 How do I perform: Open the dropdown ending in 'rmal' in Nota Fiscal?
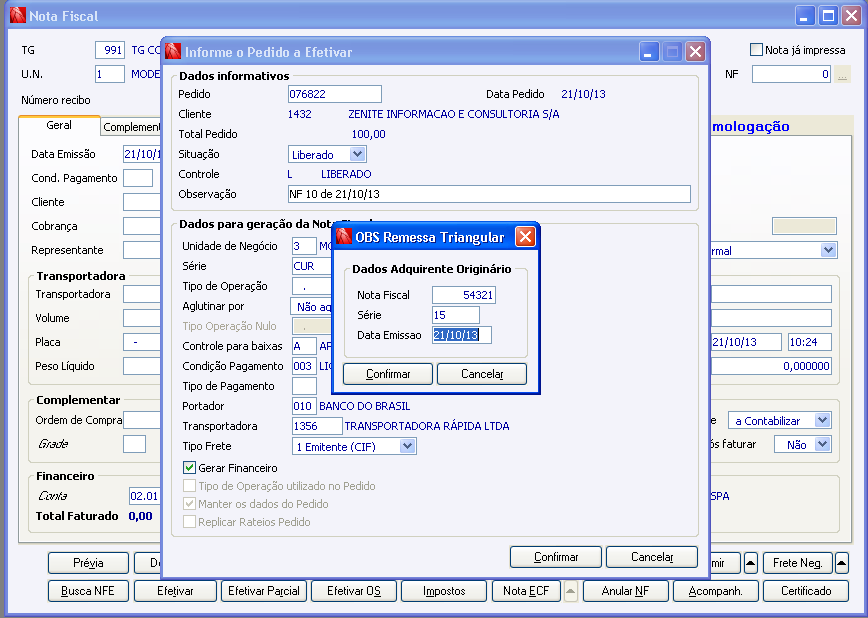(x=828, y=250)
